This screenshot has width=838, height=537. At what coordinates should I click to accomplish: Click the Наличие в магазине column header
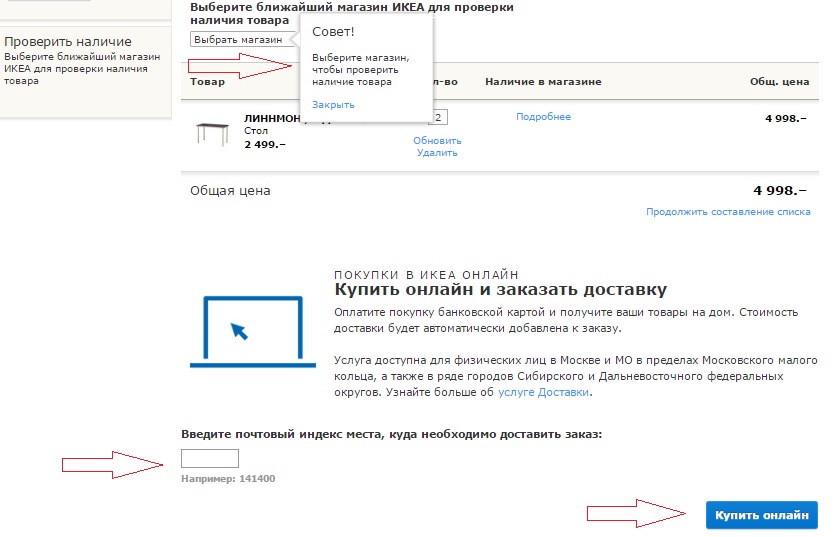pyautogui.click(x=543, y=82)
